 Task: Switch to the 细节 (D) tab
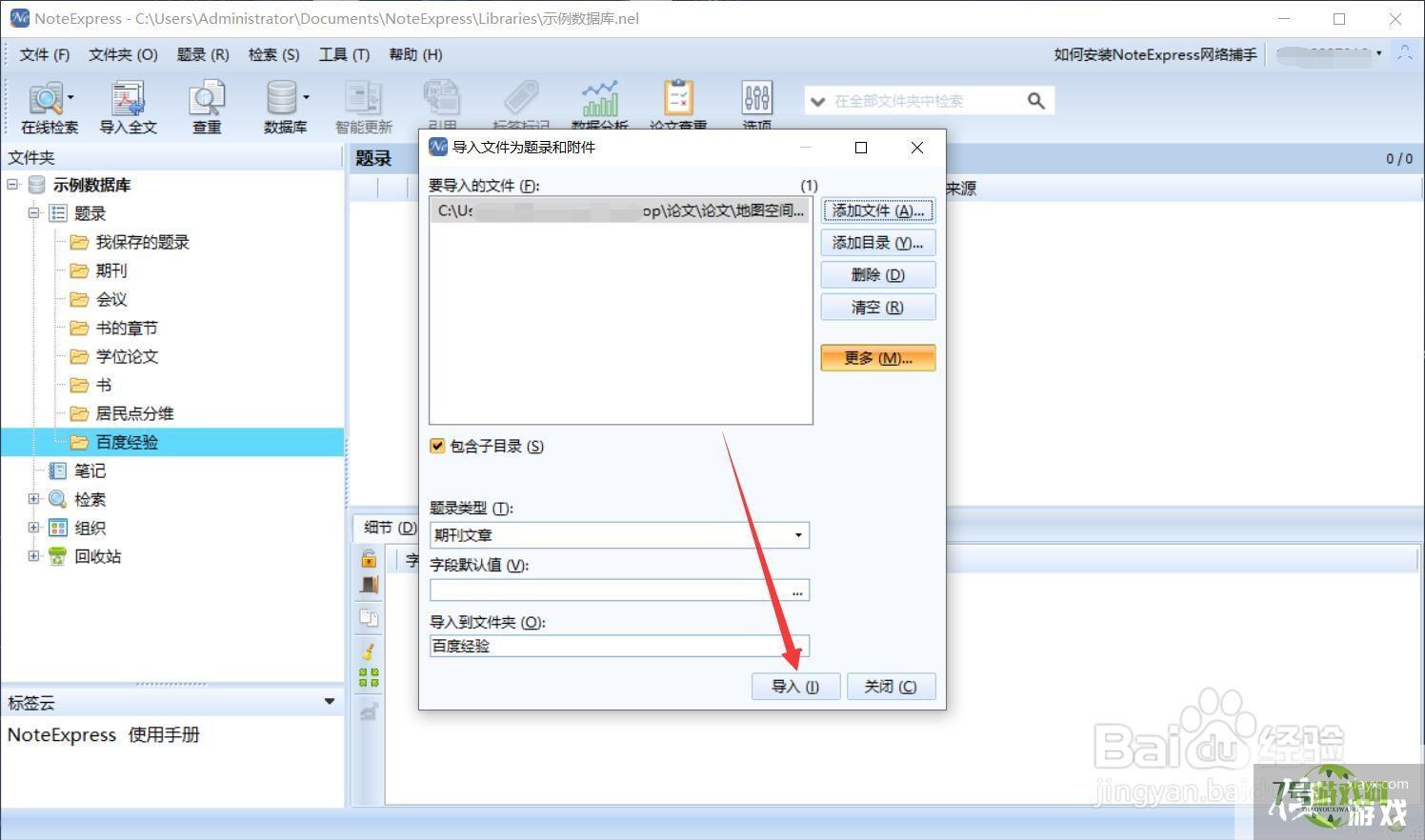point(389,527)
